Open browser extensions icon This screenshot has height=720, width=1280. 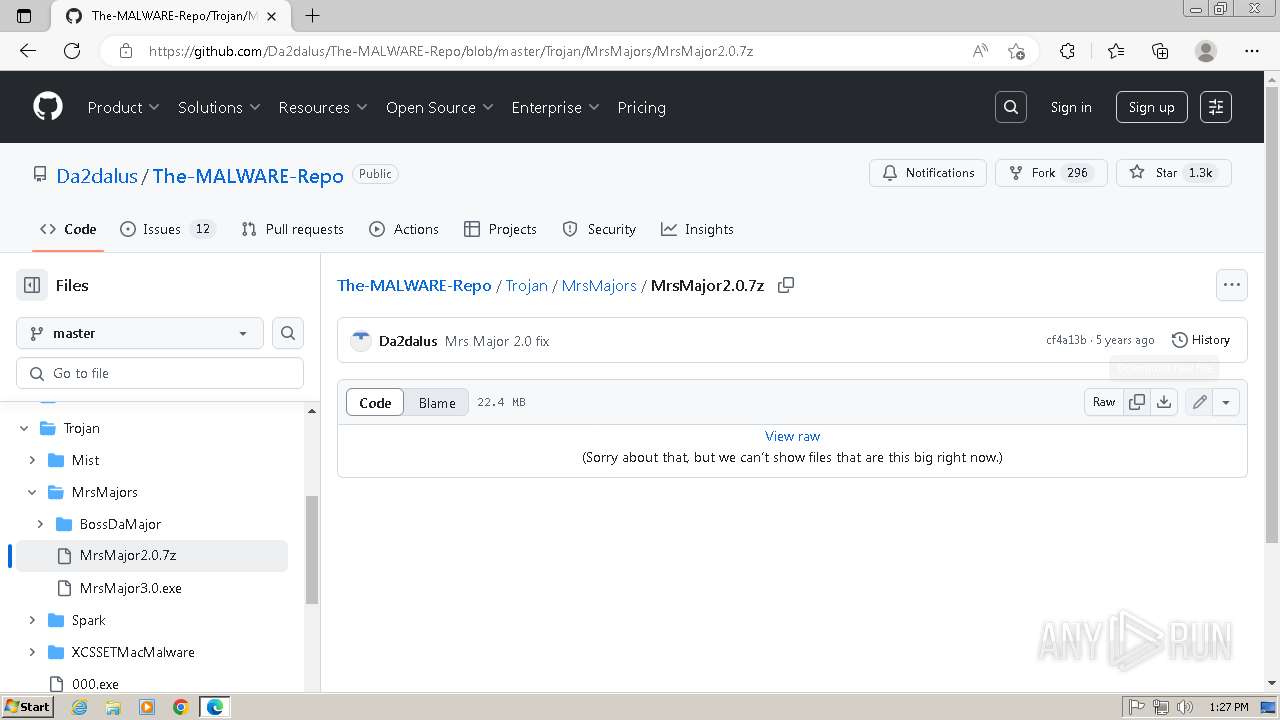(1067, 51)
